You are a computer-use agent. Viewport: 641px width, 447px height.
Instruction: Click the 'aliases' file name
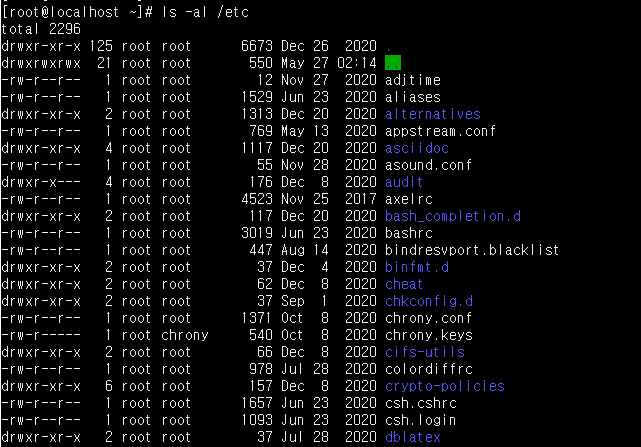(413, 97)
